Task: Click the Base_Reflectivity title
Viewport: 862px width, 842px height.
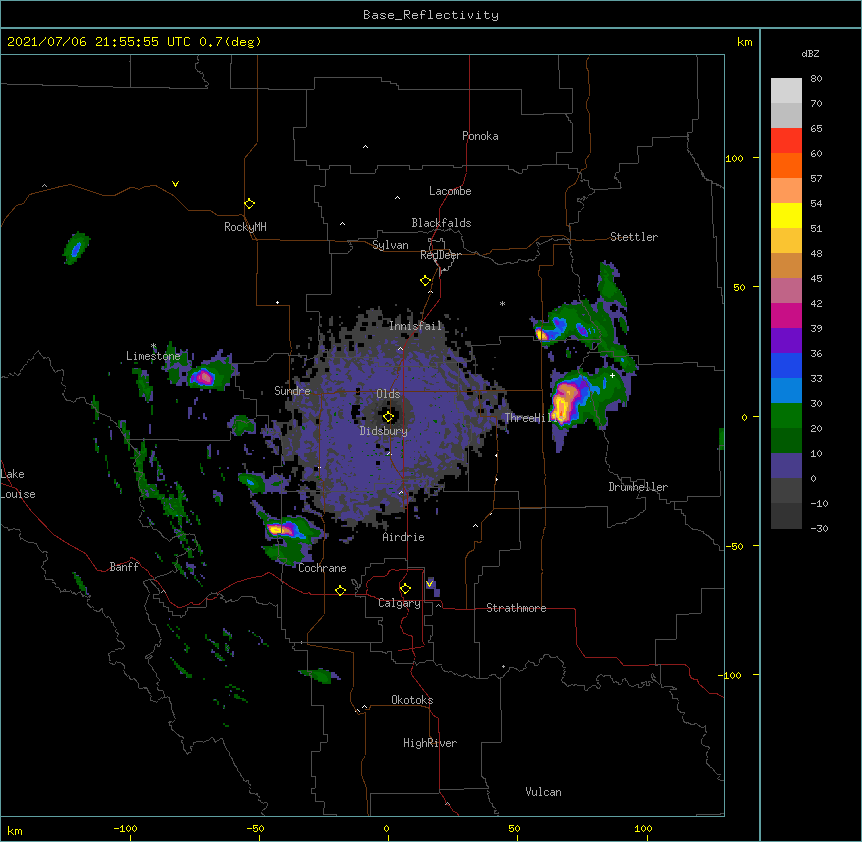Action: click(431, 15)
